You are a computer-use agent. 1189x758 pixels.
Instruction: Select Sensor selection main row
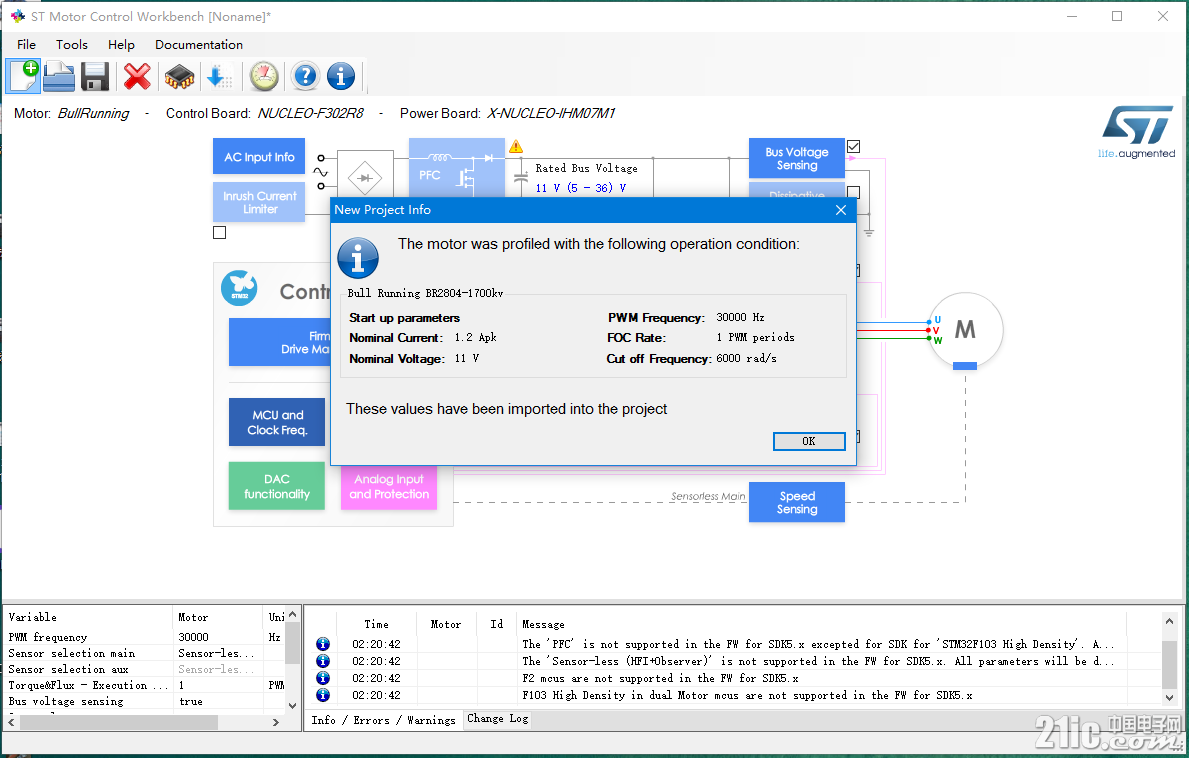(146, 653)
